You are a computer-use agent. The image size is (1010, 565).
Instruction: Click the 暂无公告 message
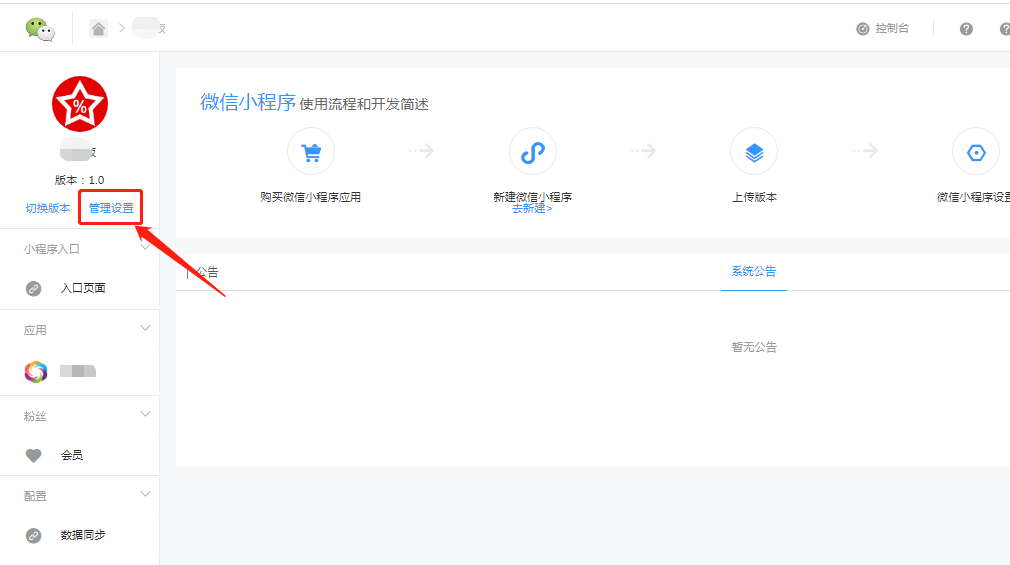(754, 347)
